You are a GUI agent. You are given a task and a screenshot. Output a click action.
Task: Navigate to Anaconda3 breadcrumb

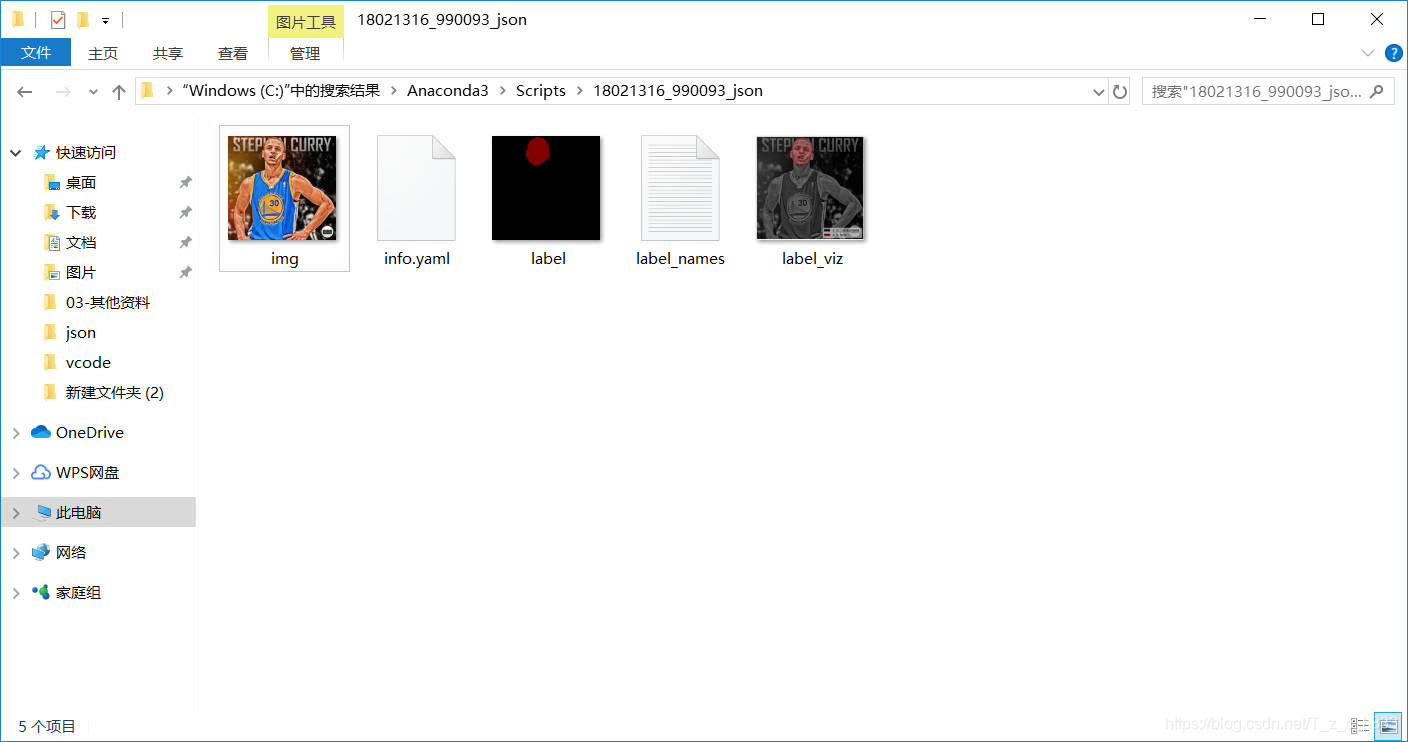[448, 90]
